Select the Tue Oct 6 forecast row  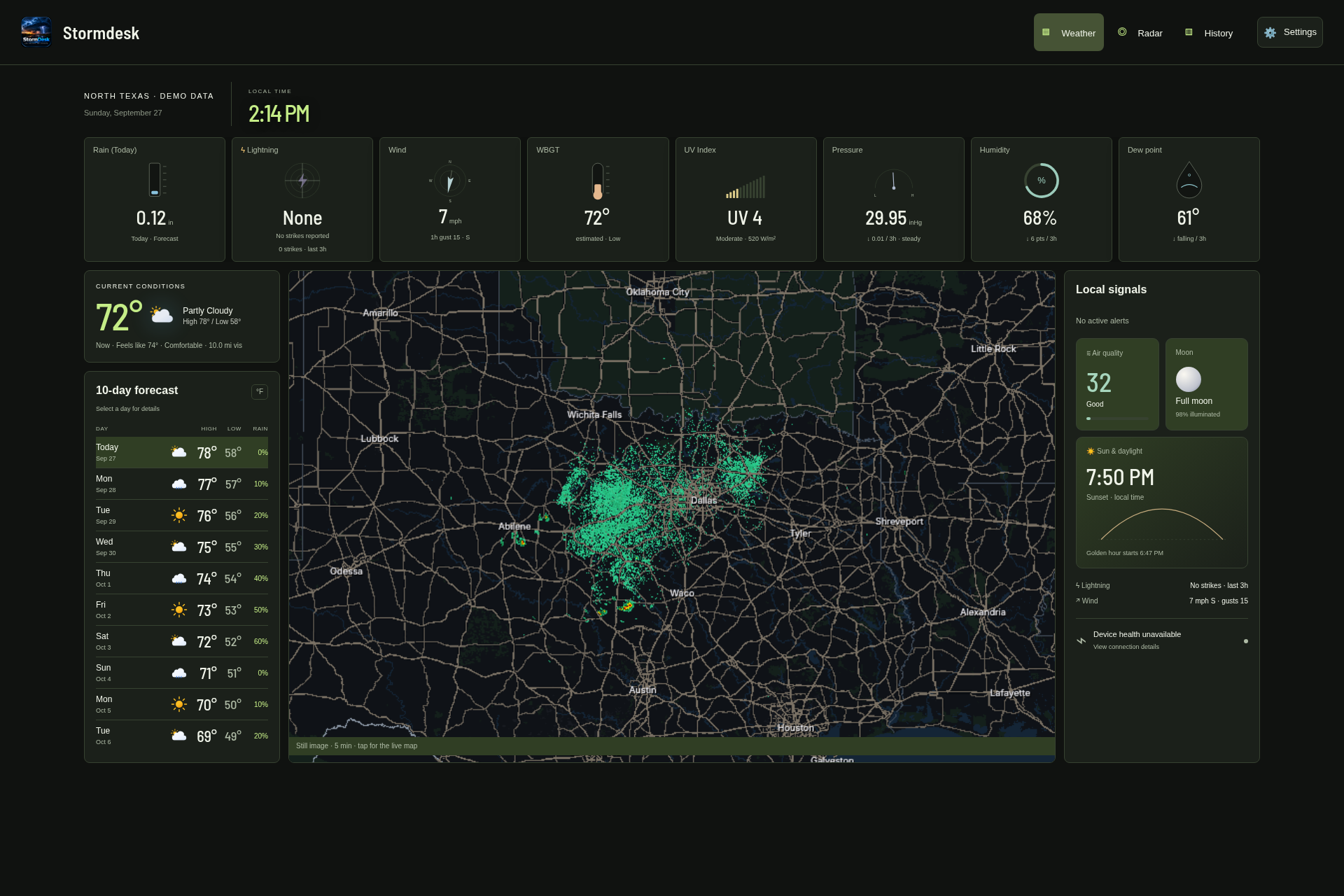click(182, 736)
